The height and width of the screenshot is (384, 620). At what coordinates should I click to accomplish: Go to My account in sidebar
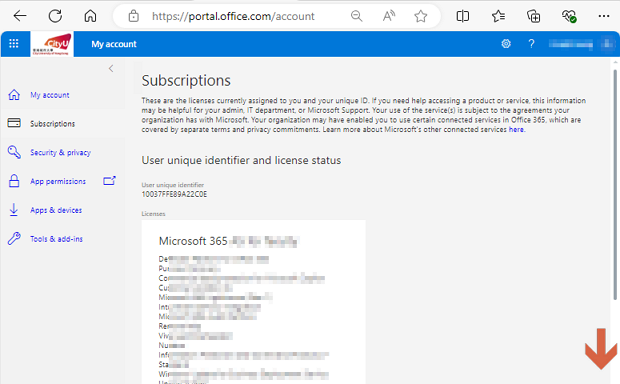pyautogui.click(x=50, y=95)
